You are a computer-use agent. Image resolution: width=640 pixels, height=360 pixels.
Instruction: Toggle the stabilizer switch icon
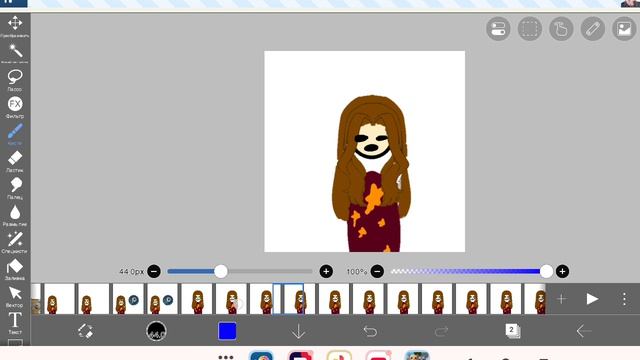(498, 29)
